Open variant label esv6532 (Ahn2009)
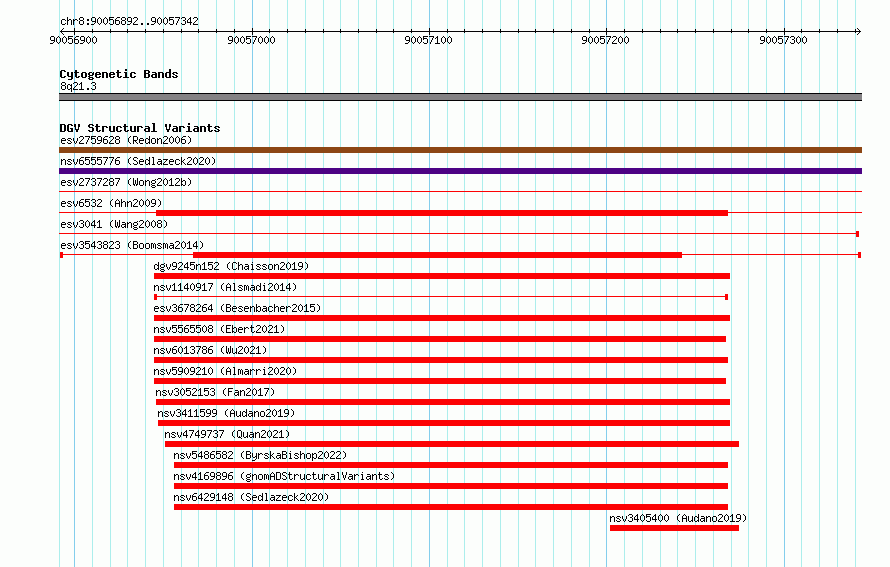Image resolution: width=890 pixels, height=567 pixels. coord(111,203)
